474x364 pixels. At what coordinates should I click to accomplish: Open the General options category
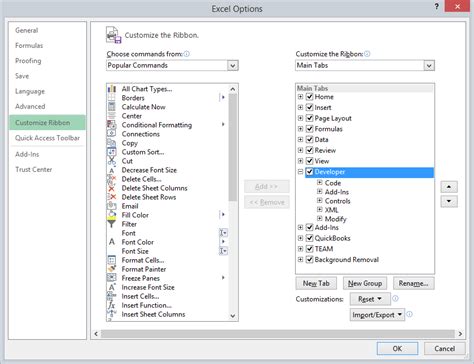click(x=27, y=30)
